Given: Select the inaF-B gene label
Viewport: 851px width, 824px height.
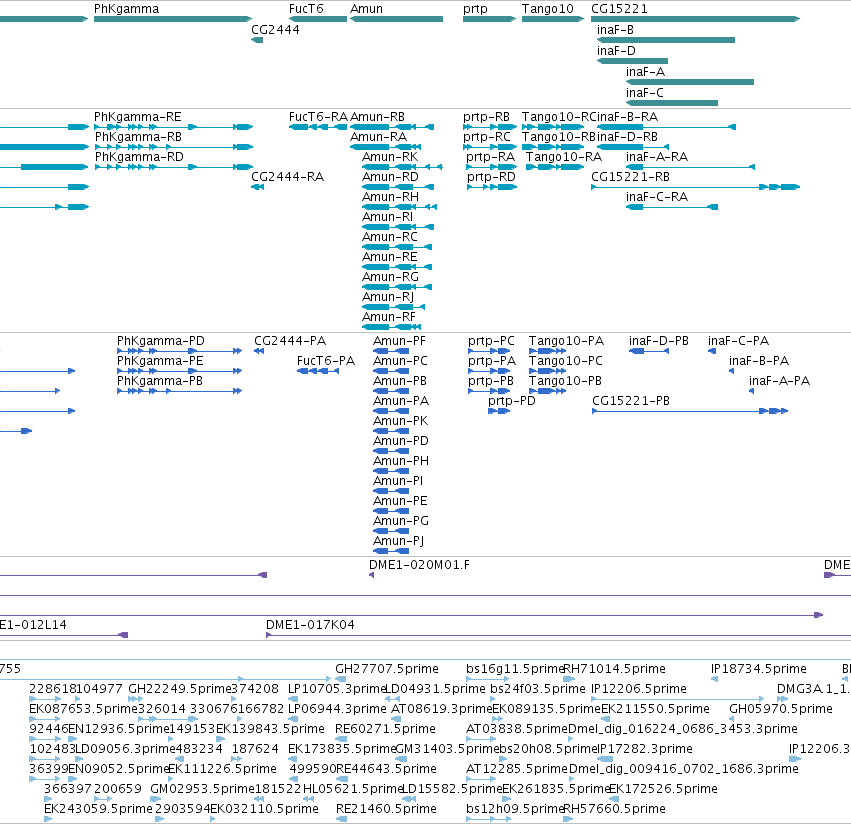Looking at the screenshot, I should pos(615,30).
